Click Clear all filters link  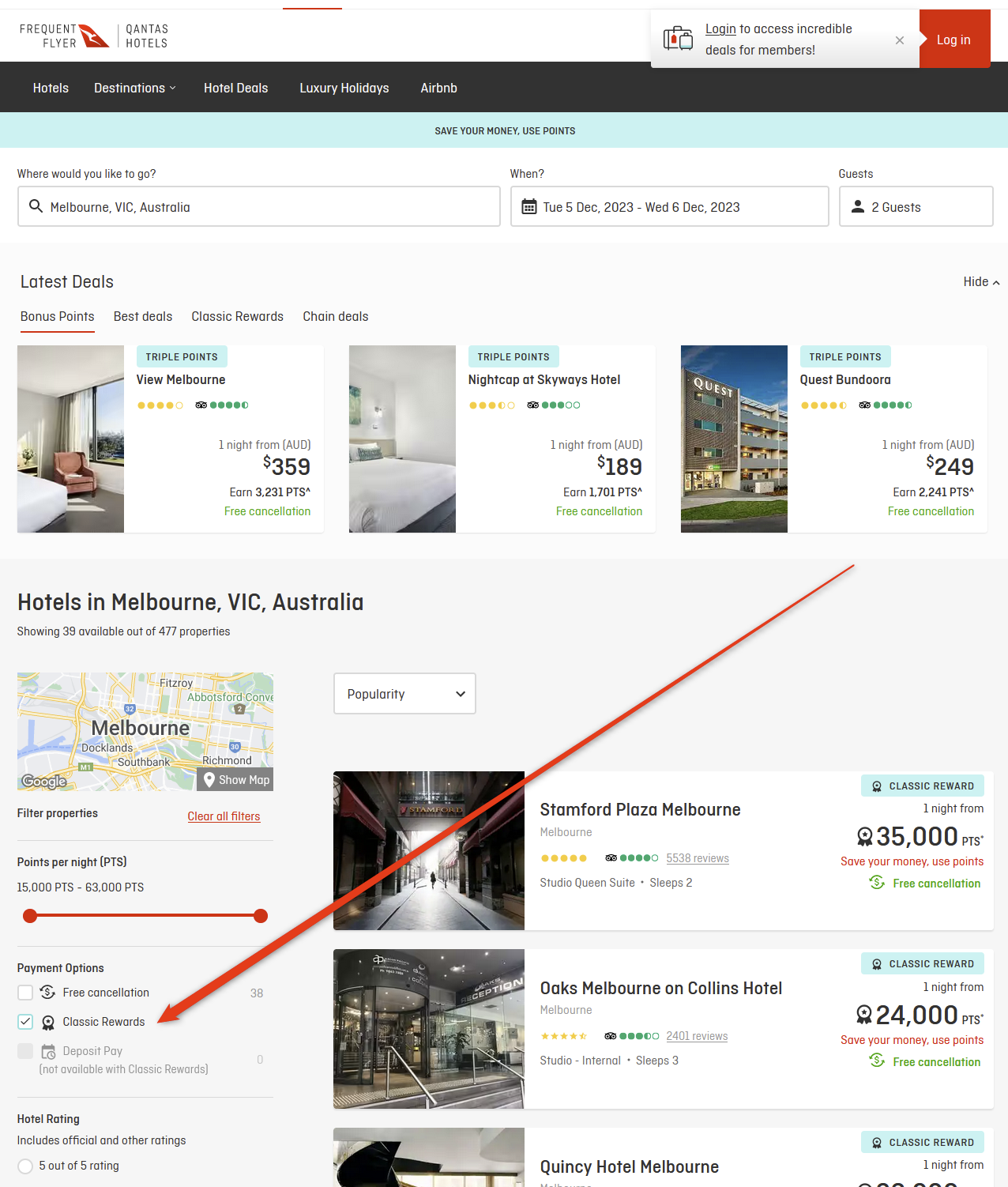pyautogui.click(x=224, y=816)
